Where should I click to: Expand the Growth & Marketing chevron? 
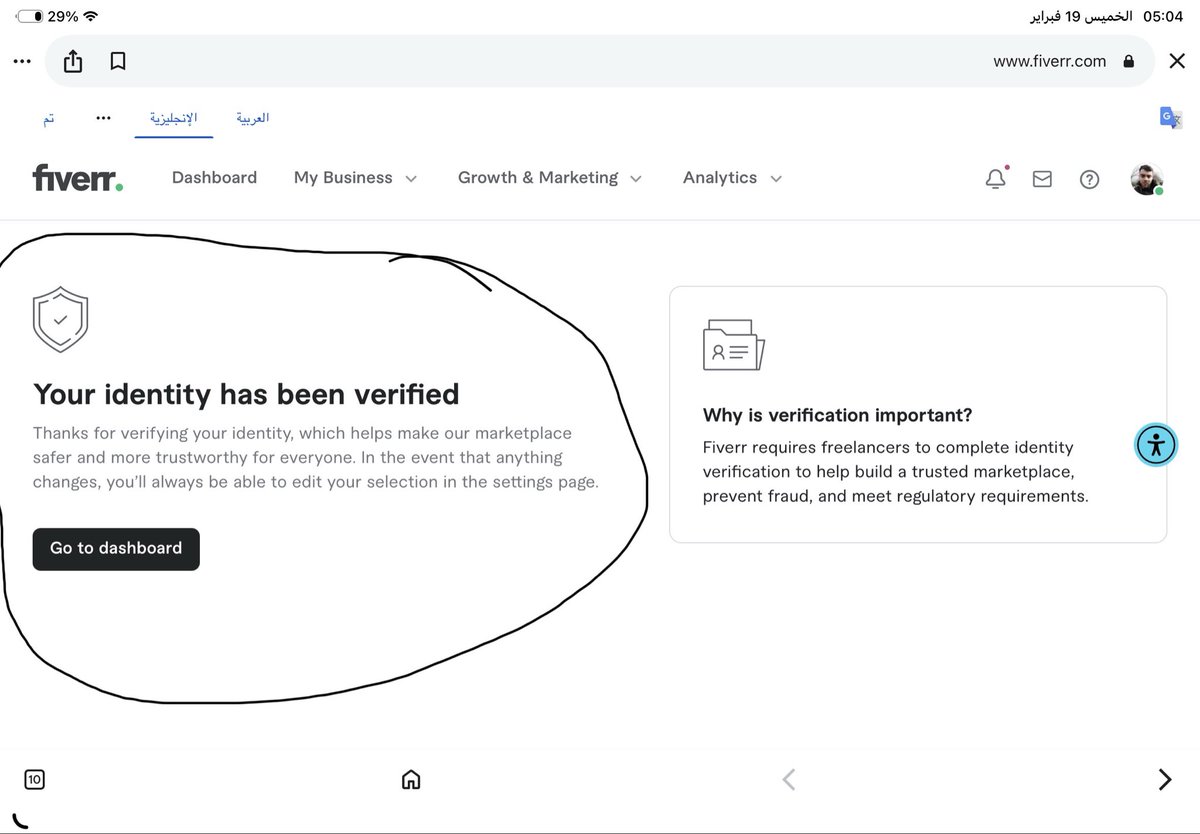point(636,179)
